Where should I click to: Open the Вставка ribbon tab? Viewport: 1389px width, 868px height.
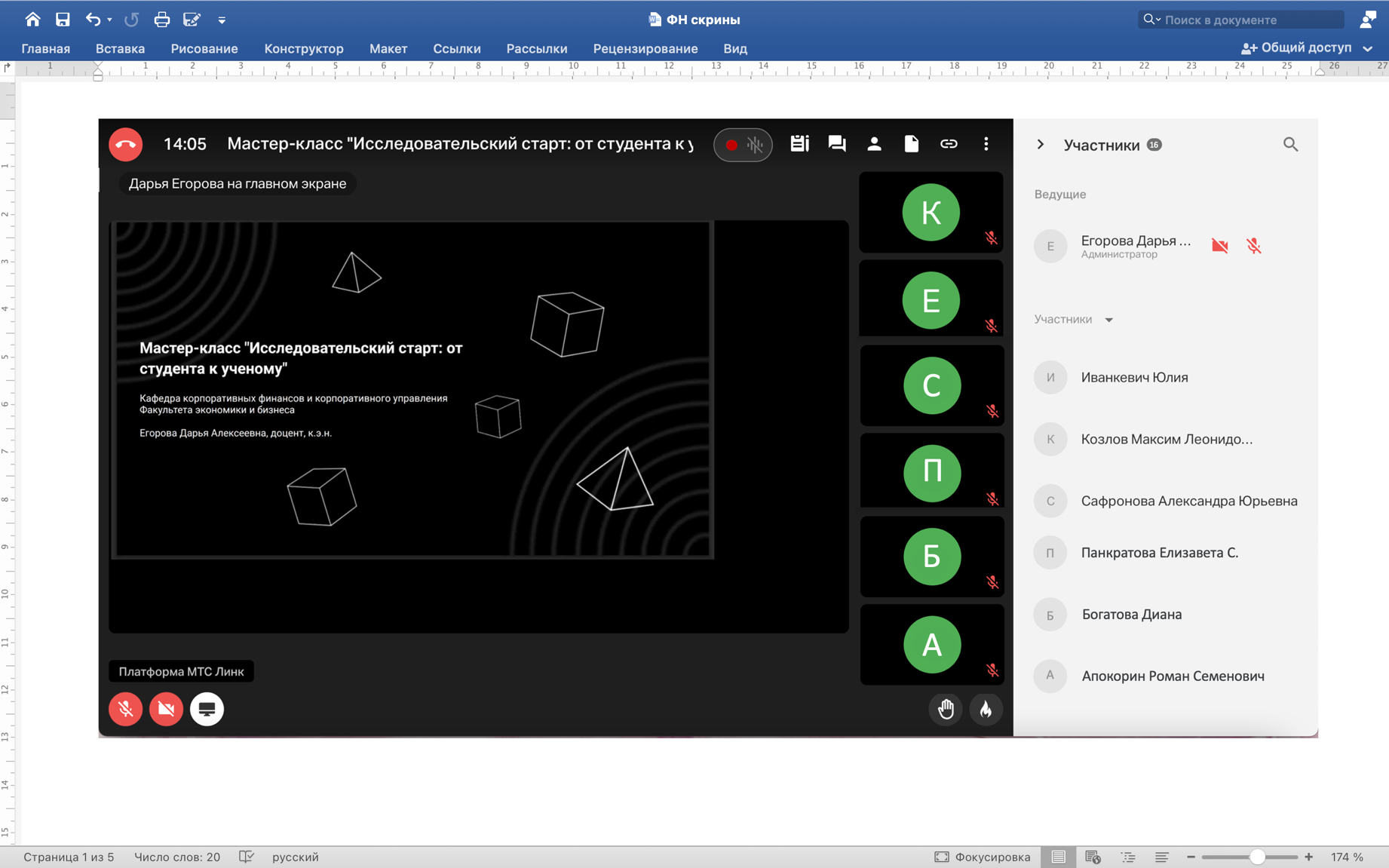pyautogui.click(x=120, y=48)
